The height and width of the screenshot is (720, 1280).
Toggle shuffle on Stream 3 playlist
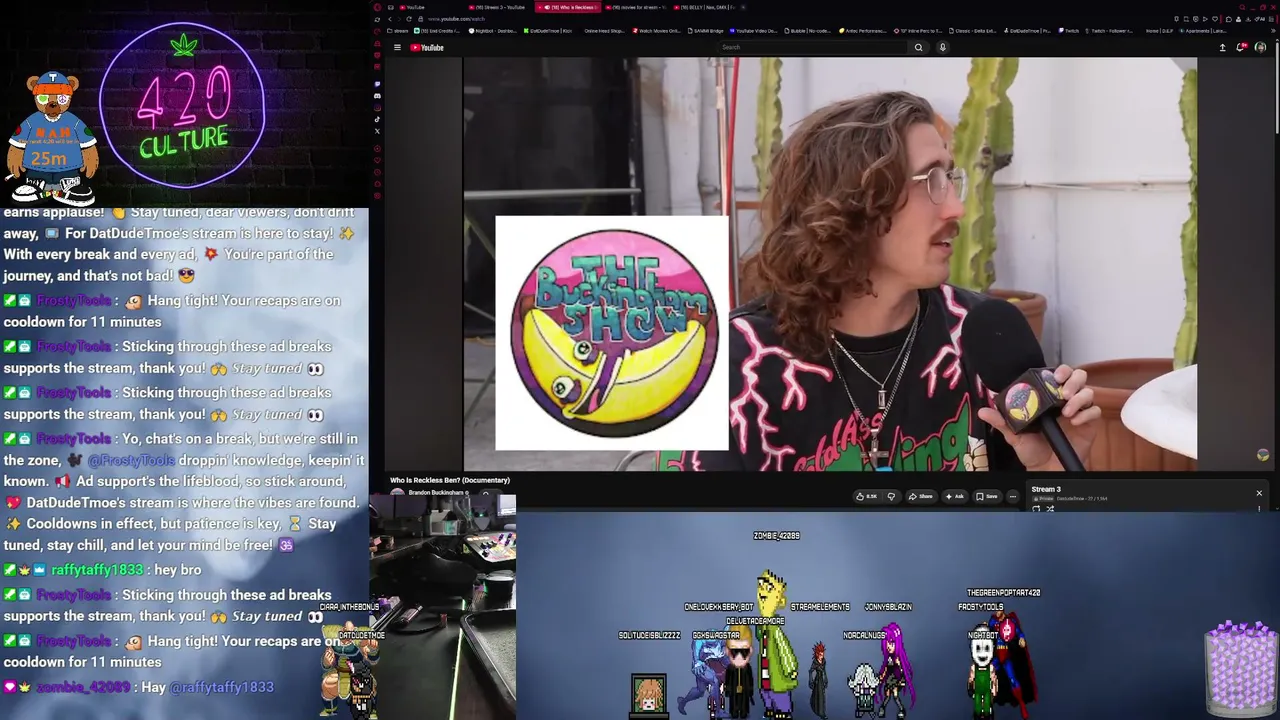(x=1050, y=509)
